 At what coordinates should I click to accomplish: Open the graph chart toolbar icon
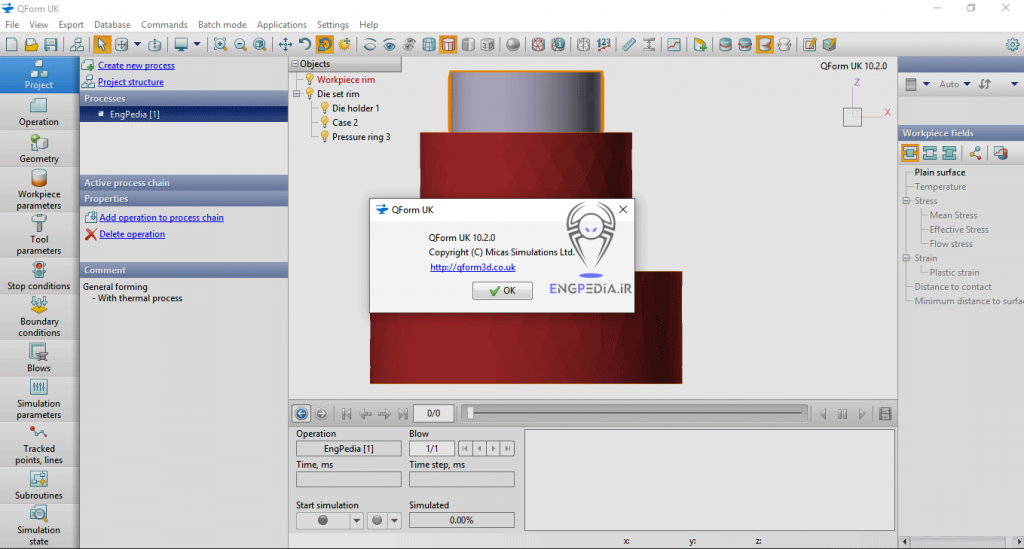674,44
